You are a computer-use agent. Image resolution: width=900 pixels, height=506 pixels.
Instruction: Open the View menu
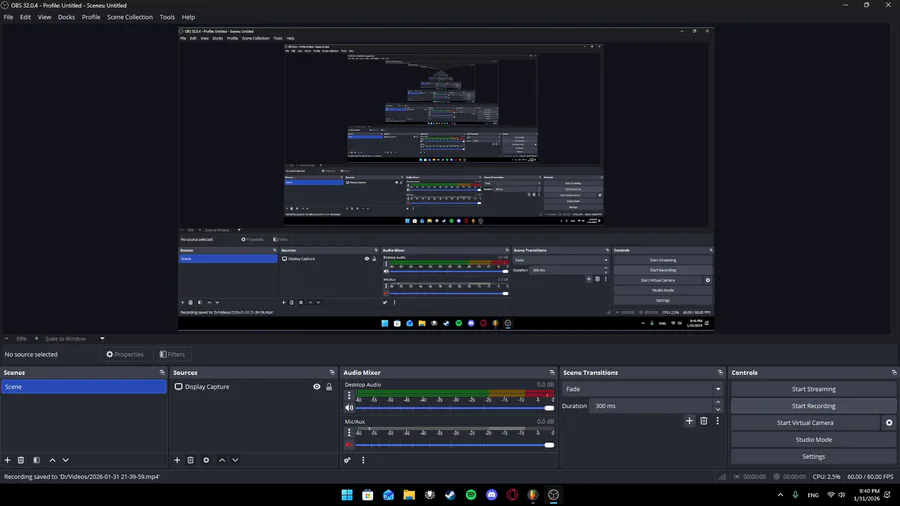pos(44,17)
